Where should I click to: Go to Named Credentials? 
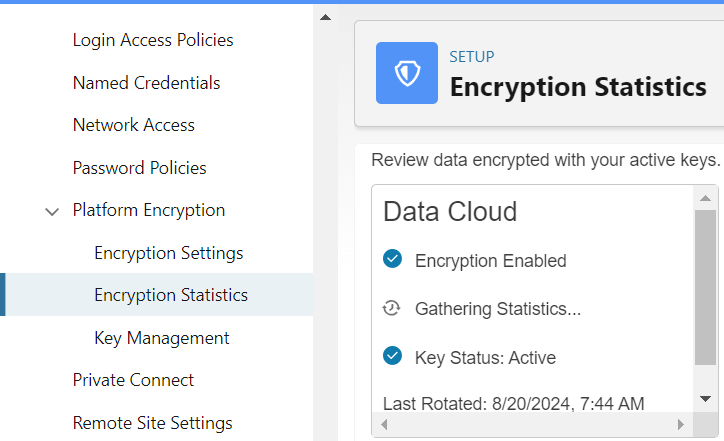point(146,83)
